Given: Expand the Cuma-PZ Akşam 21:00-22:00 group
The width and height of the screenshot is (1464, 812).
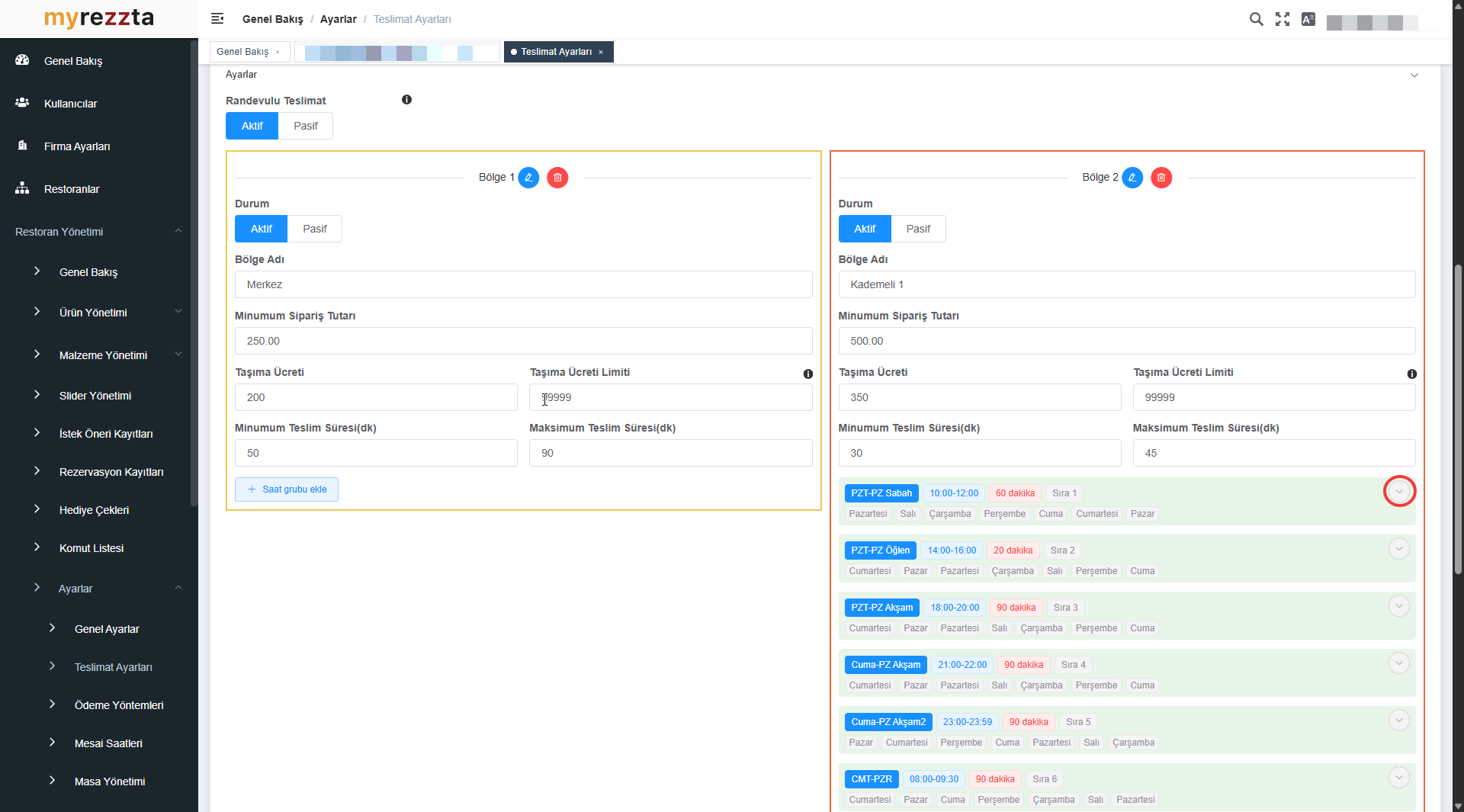Looking at the screenshot, I should 1399,663.
